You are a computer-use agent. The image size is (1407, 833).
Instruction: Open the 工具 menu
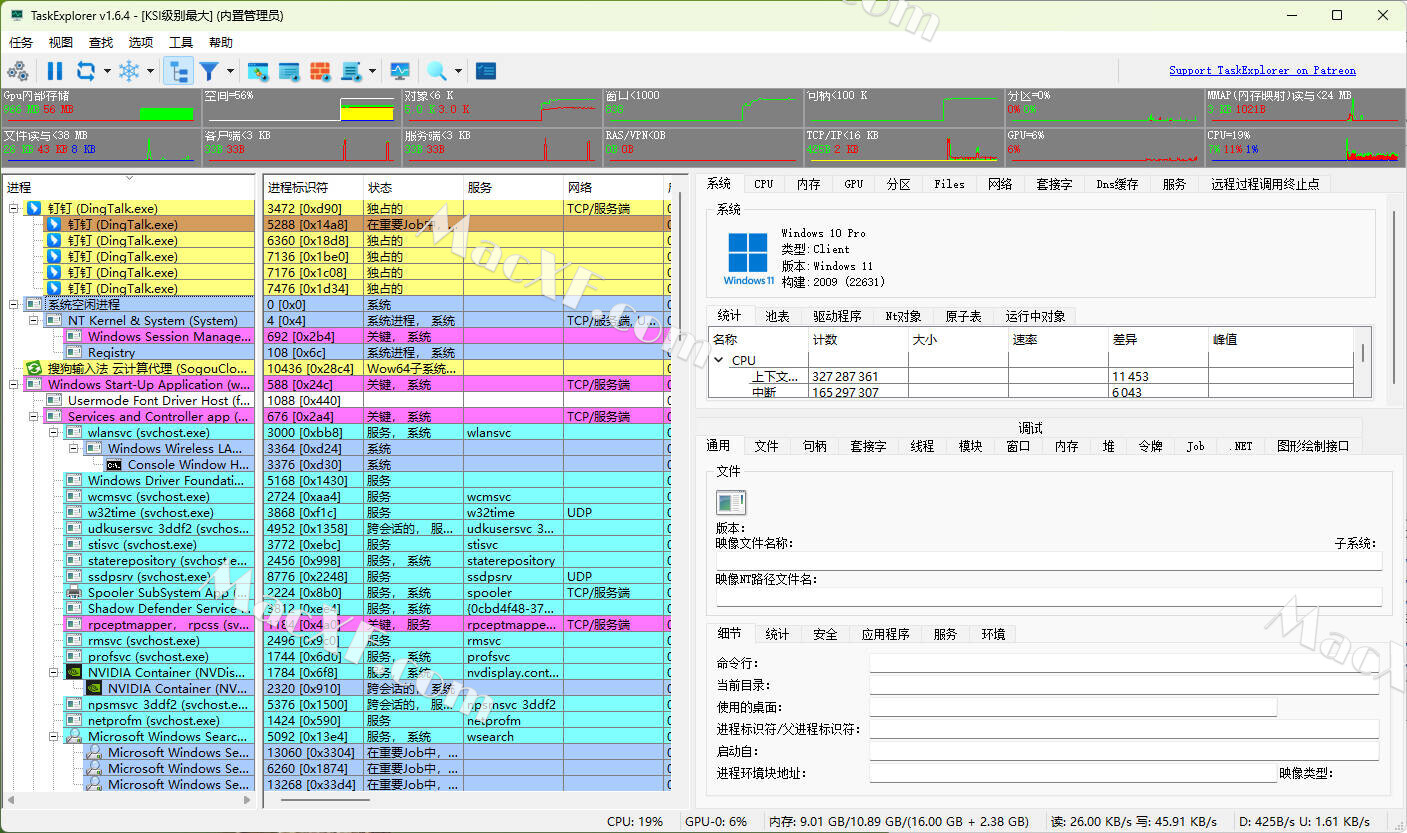coord(181,43)
